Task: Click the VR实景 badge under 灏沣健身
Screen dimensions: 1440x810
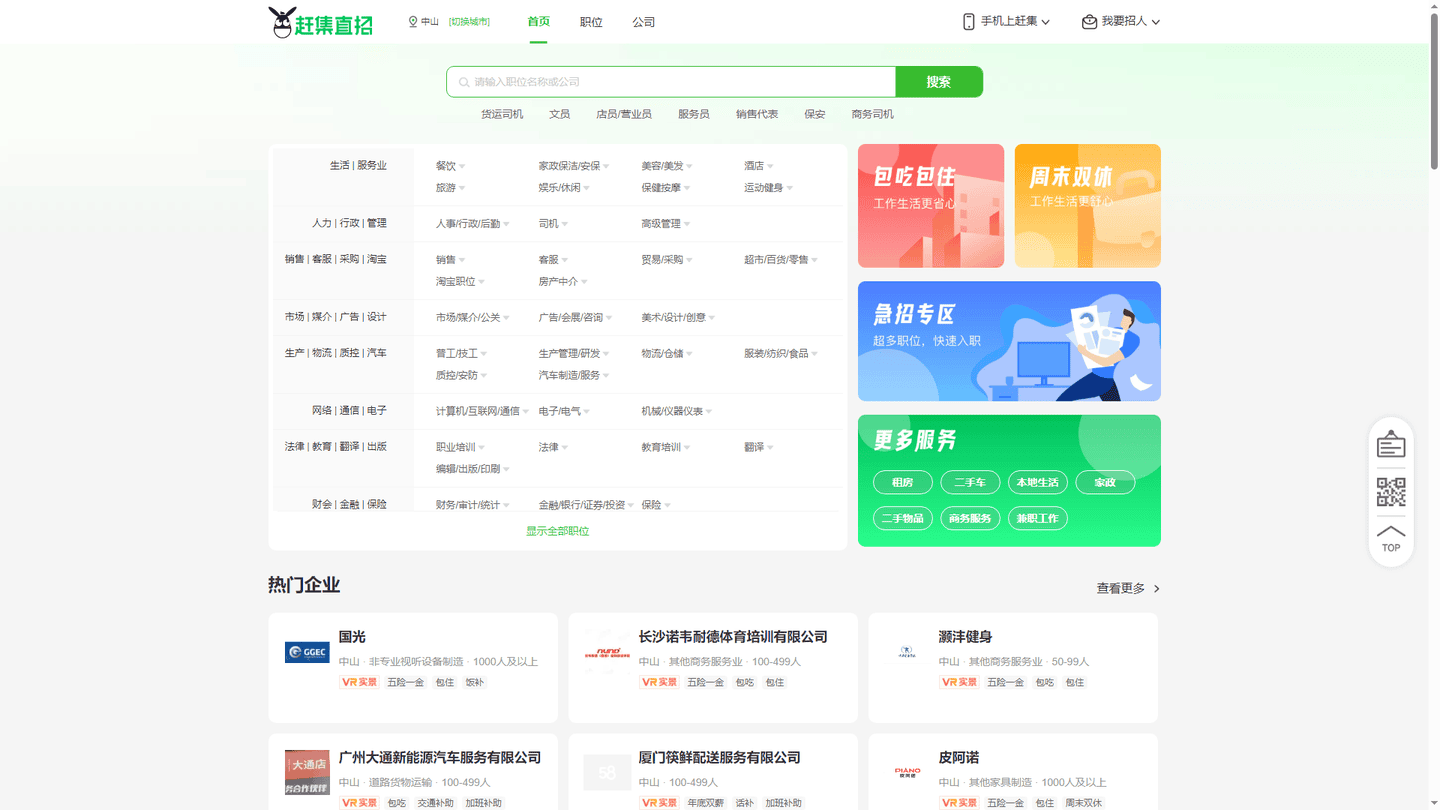Action: [x=959, y=682]
